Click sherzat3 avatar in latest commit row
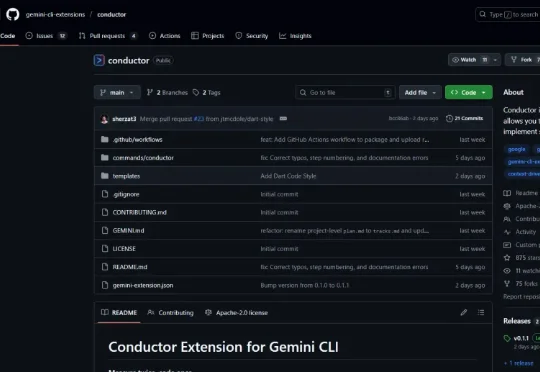540x372 pixels. pyautogui.click(x=104, y=119)
